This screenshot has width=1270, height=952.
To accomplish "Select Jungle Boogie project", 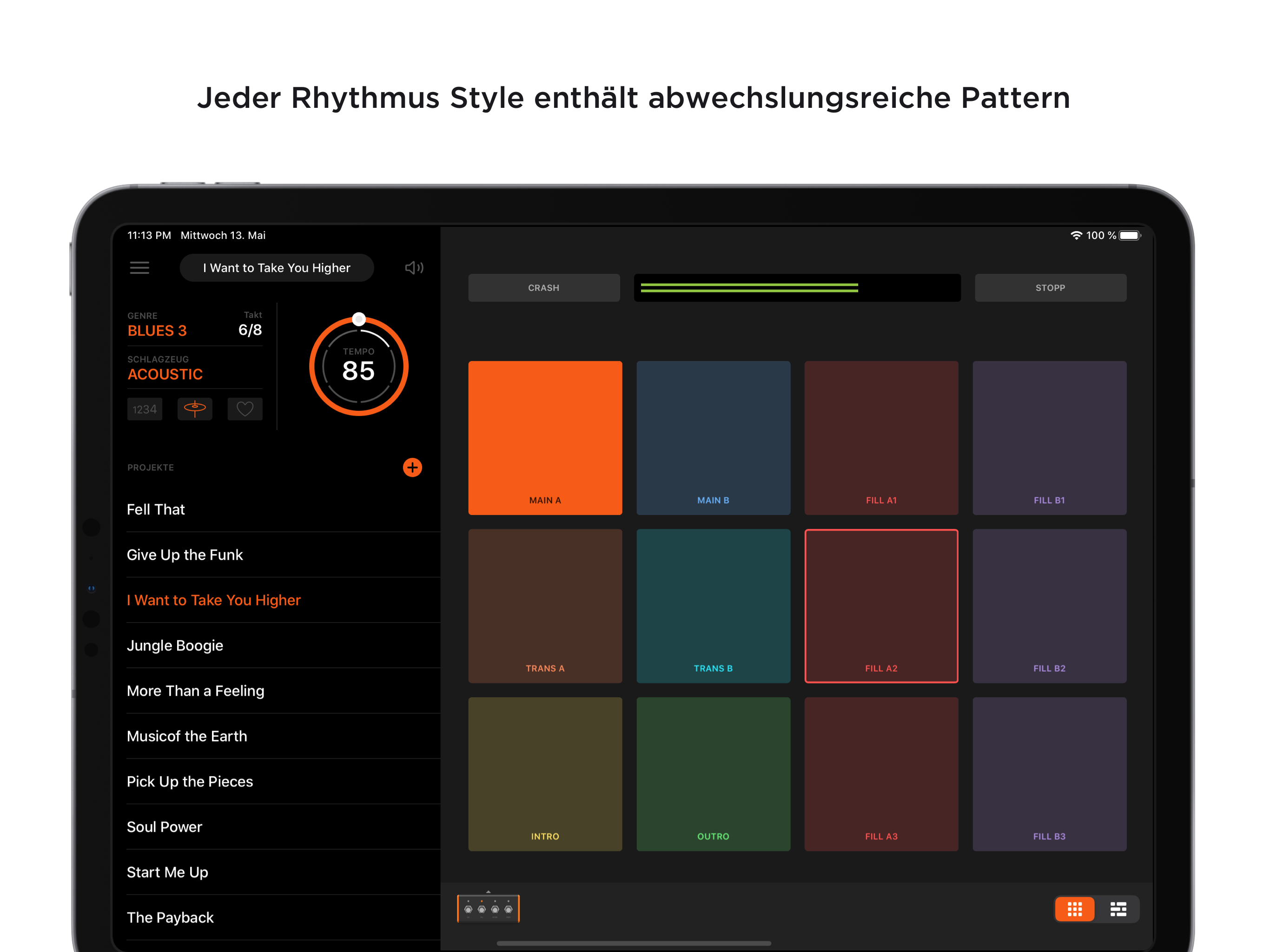I will click(x=175, y=645).
